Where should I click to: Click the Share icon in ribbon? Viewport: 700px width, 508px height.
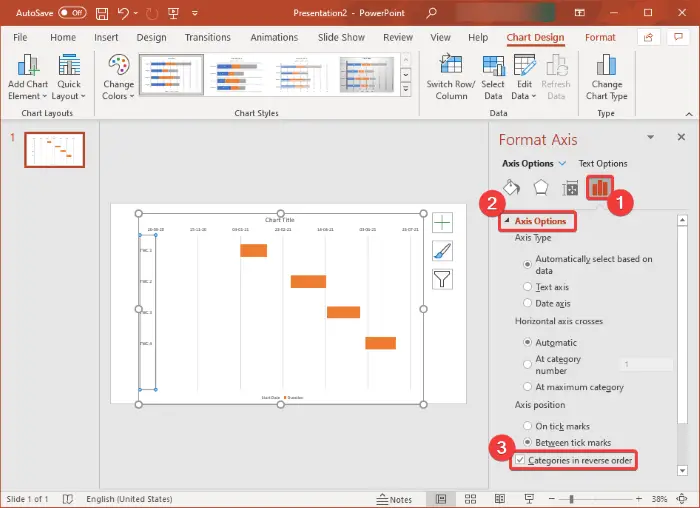[x=648, y=37]
